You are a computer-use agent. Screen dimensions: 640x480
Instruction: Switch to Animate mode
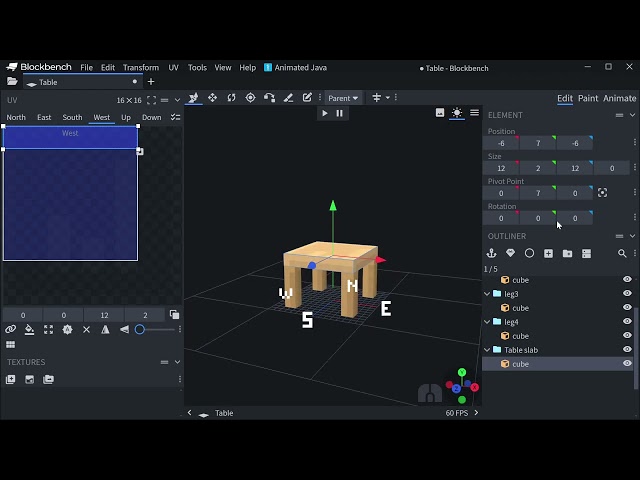619,98
